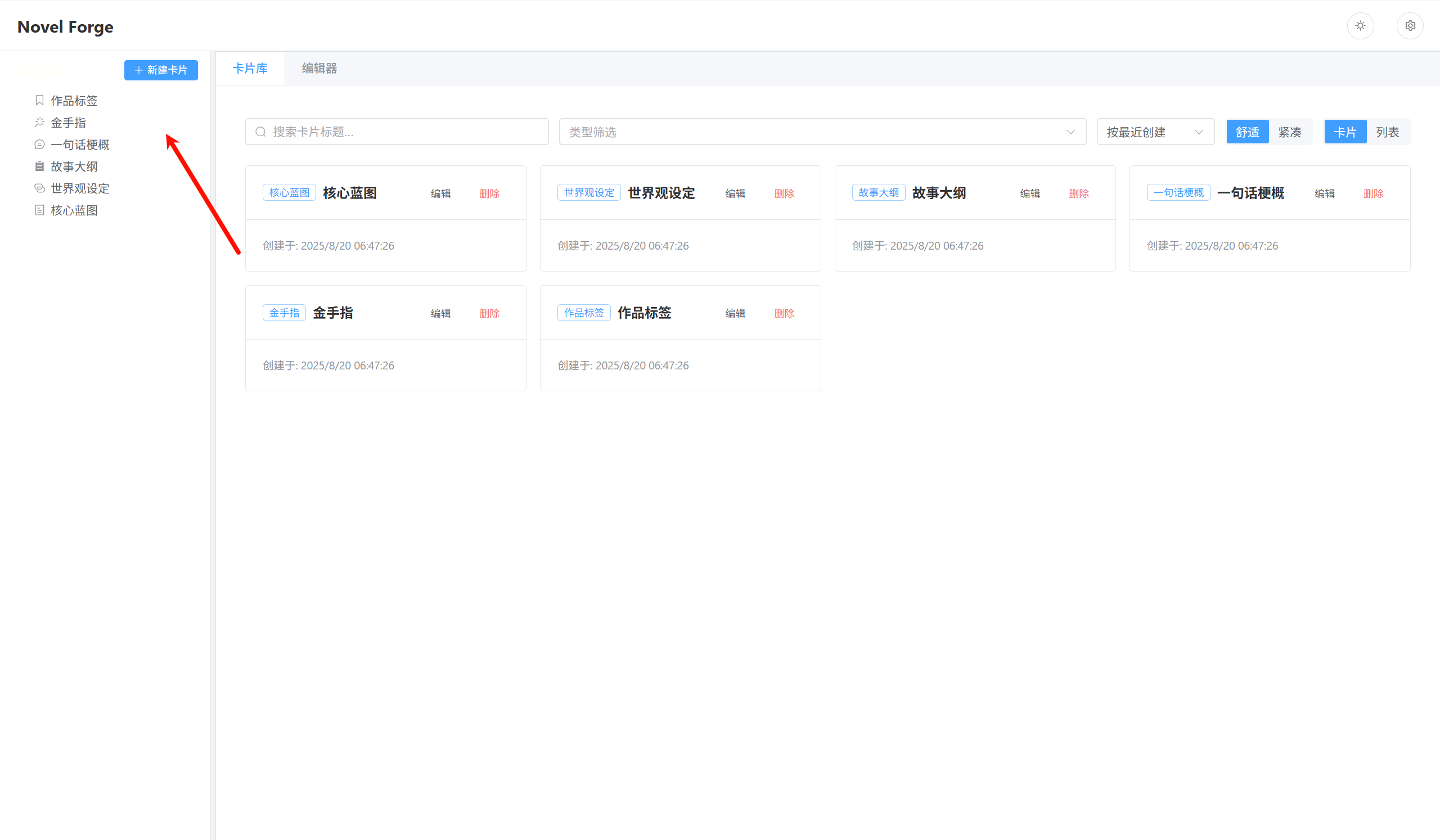Select the 卡片 view option
Screen dimensions: 1440x840
[x=1345, y=132]
